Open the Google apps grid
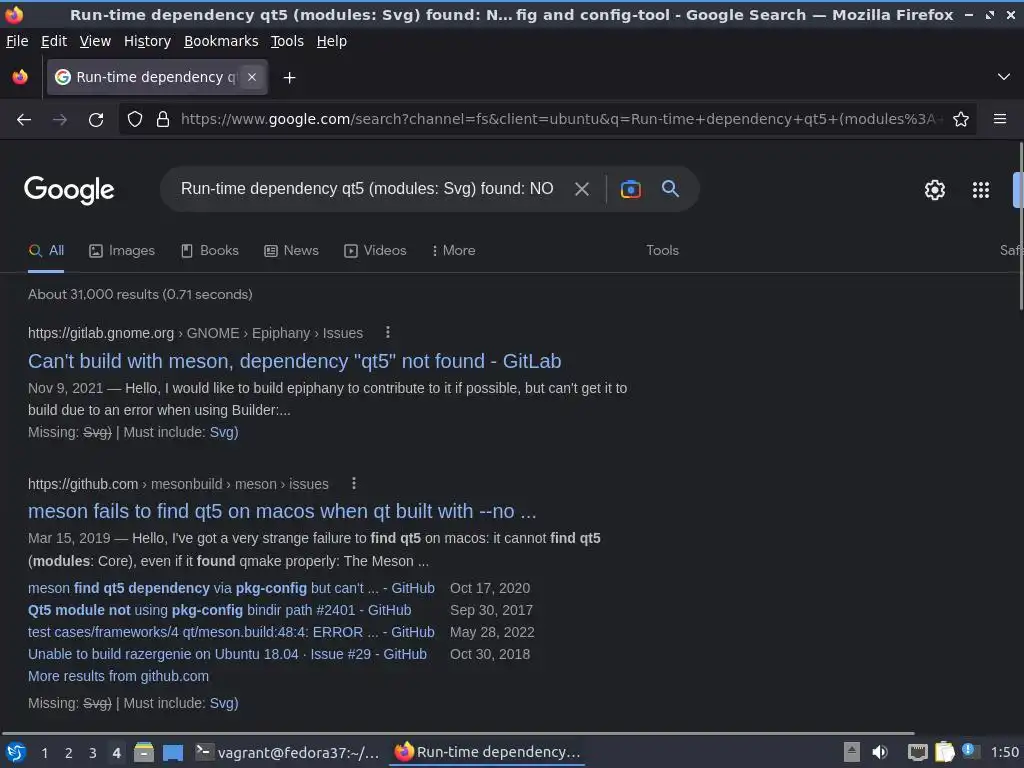The height and width of the screenshot is (768, 1024). pos(981,190)
